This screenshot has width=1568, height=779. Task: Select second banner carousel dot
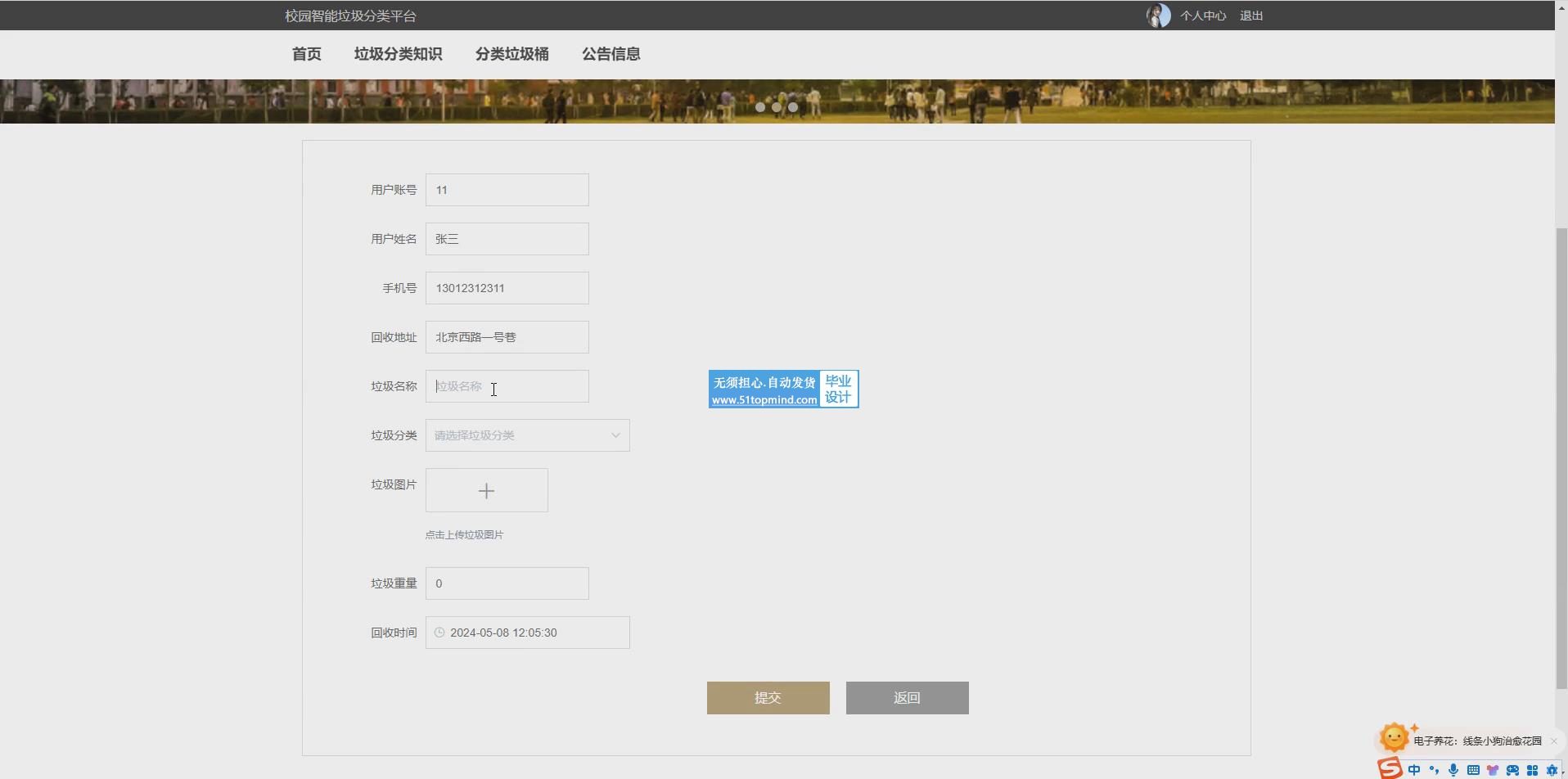point(777,107)
